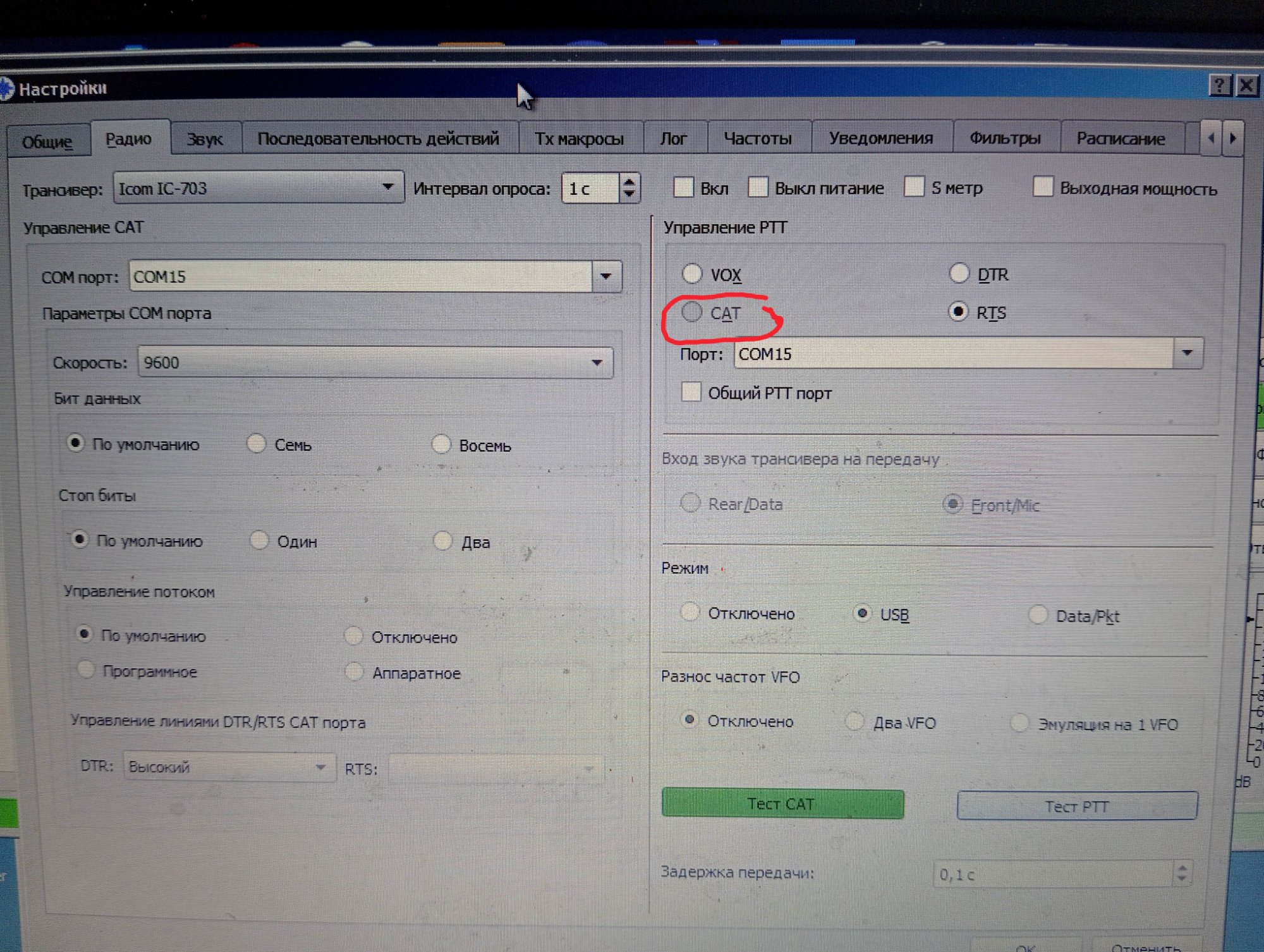Increase poll interval with up arrow

pyautogui.click(x=629, y=181)
